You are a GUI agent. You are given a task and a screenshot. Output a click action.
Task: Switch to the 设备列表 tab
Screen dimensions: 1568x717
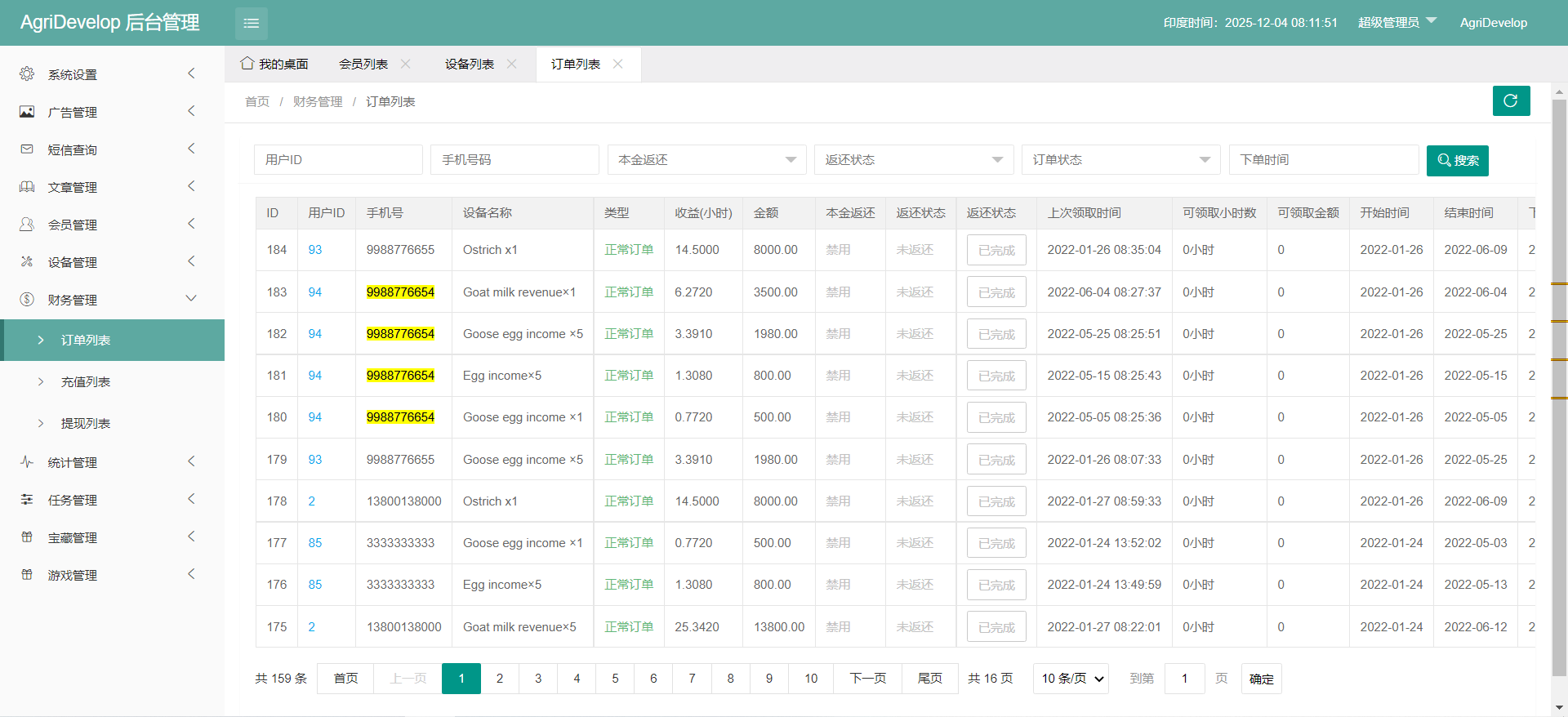point(469,64)
